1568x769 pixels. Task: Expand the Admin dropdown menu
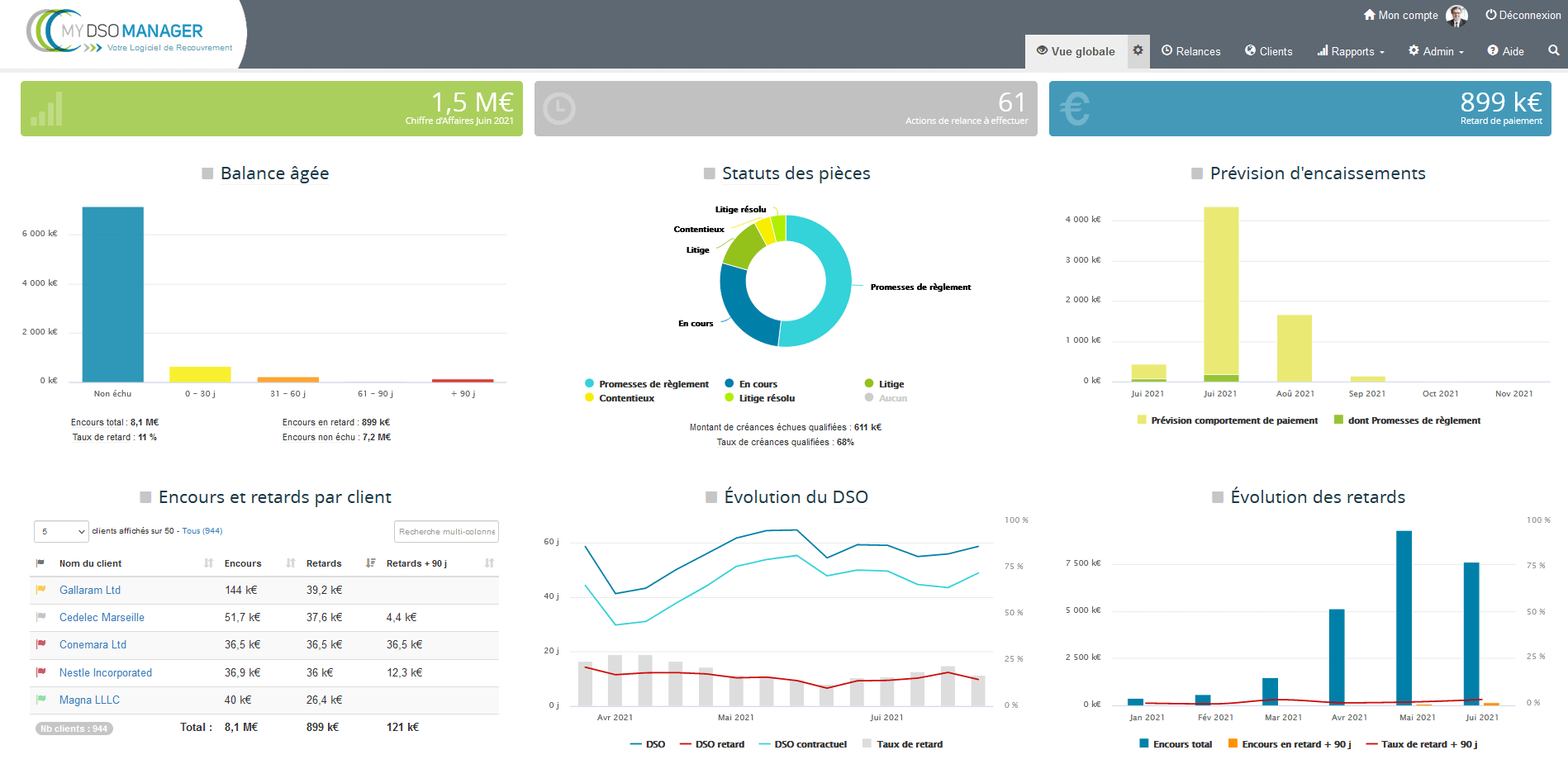click(x=1436, y=51)
